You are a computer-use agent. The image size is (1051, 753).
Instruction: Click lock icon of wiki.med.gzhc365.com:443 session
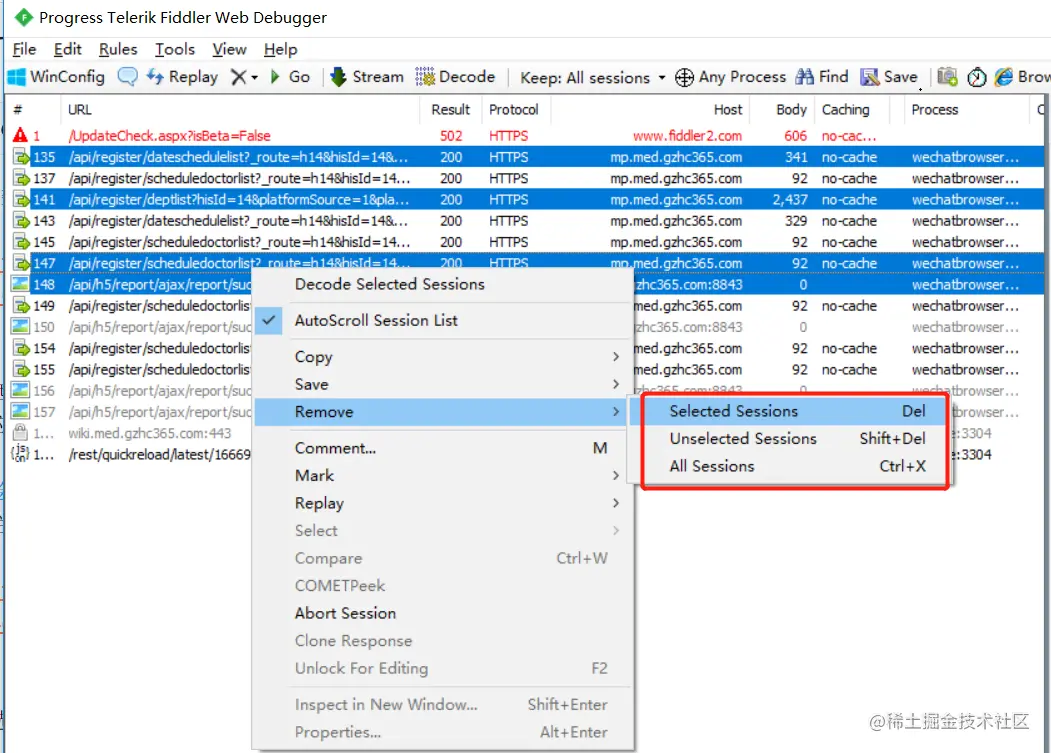(x=20, y=432)
